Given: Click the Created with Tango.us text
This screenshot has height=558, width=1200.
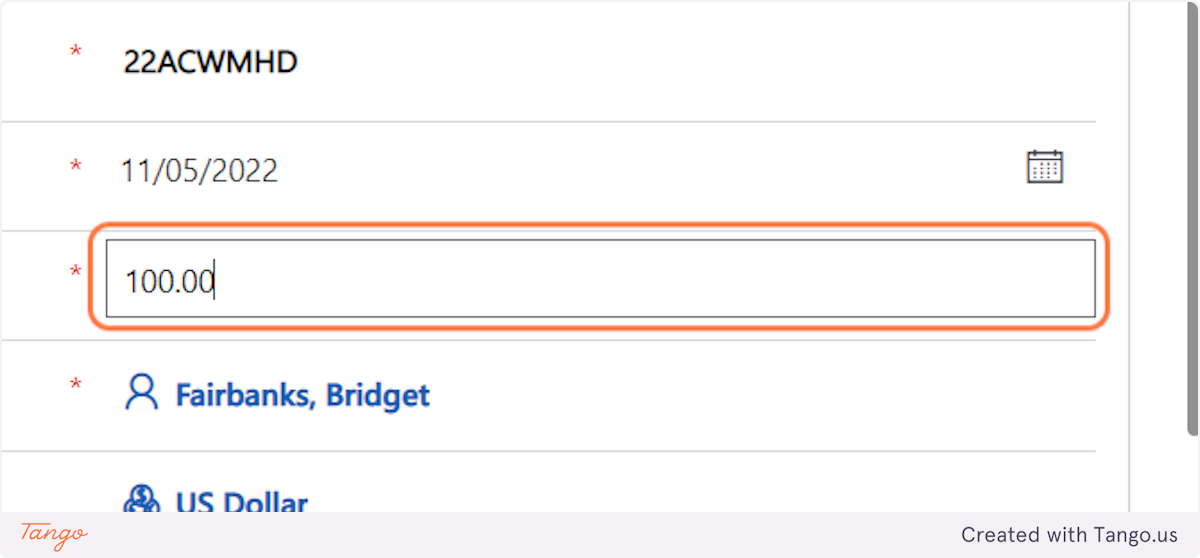Looking at the screenshot, I should tap(1069, 535).
